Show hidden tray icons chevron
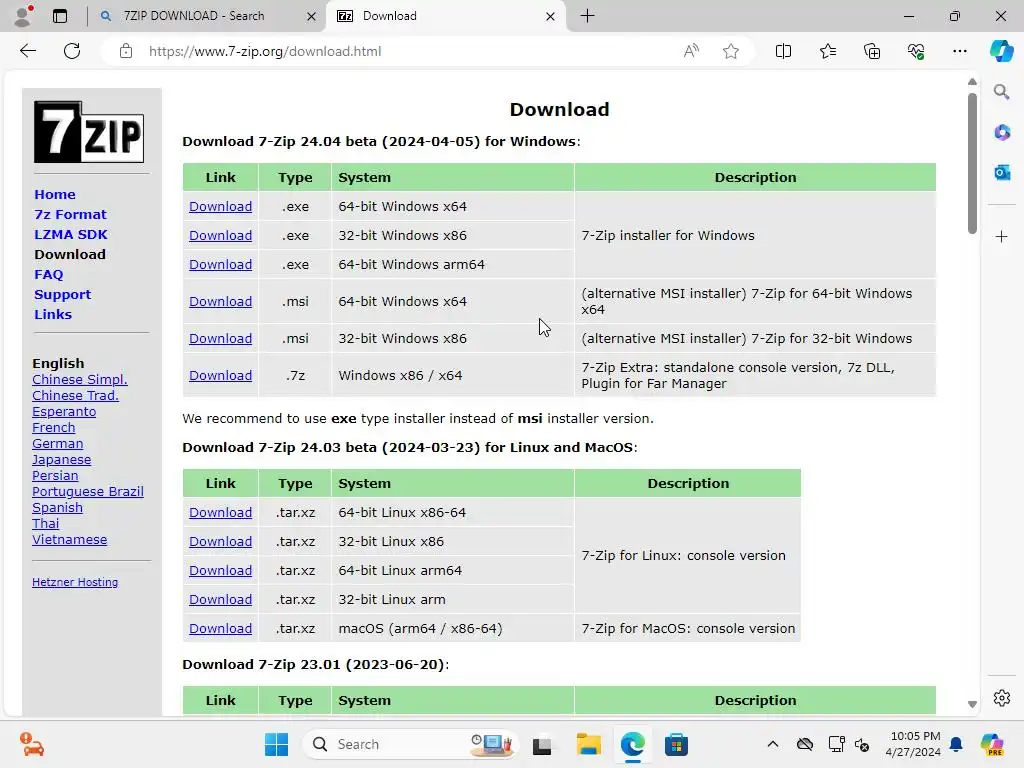The image size is (1024, 768). pos(773,744)
